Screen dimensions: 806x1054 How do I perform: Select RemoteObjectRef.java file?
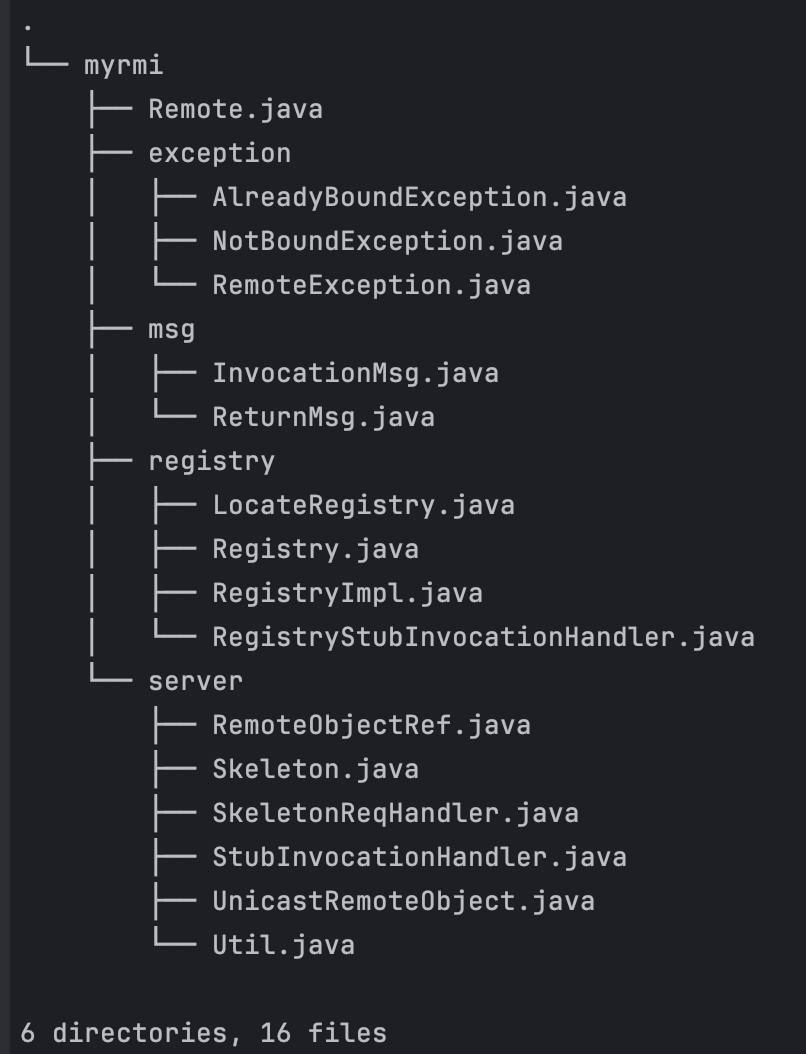pos(371,725)
